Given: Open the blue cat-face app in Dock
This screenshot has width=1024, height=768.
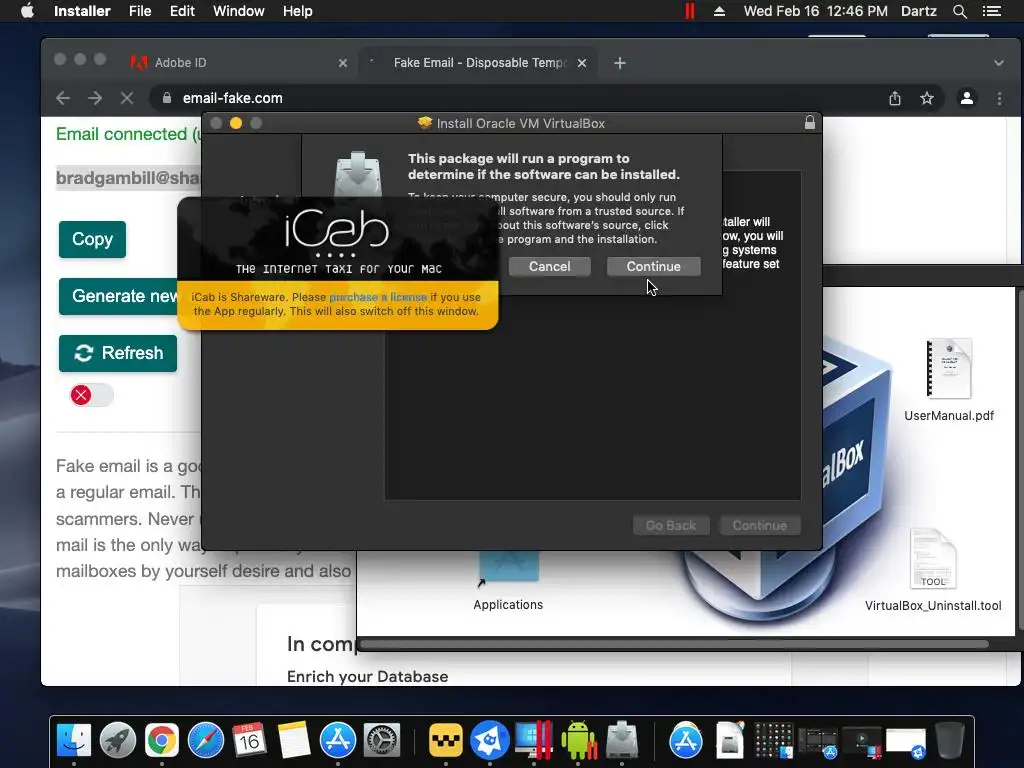Looking at the screenshot, I should pos(490,741).
